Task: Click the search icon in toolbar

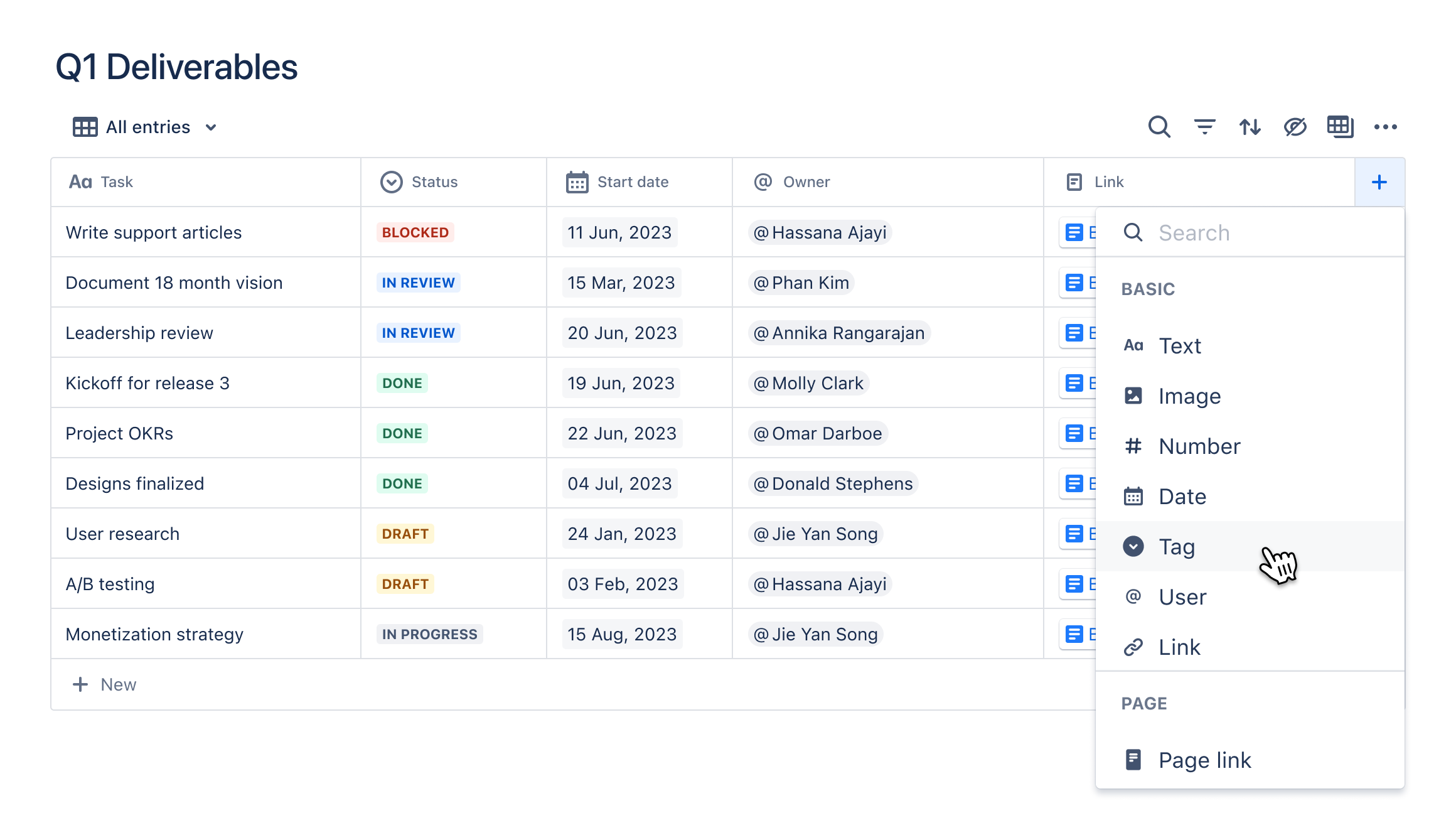Action: 1159,127
